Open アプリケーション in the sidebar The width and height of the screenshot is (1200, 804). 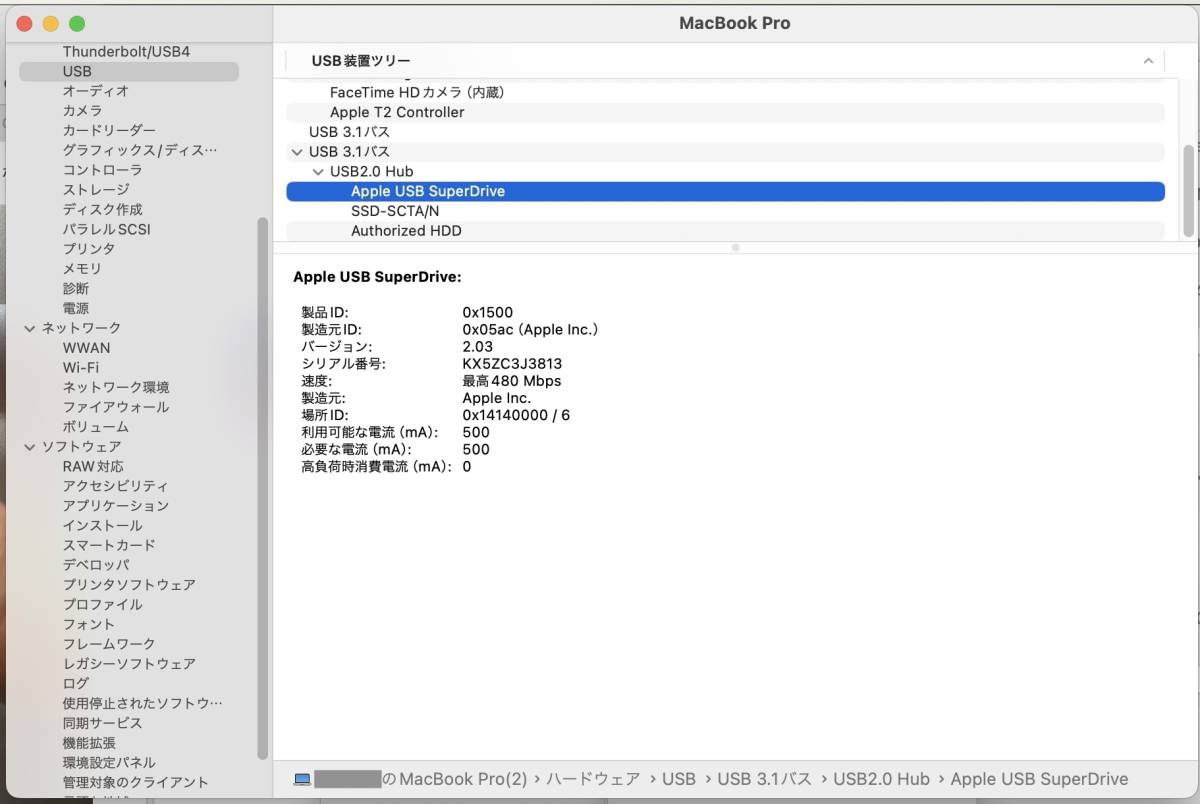(x=116, y=506)
